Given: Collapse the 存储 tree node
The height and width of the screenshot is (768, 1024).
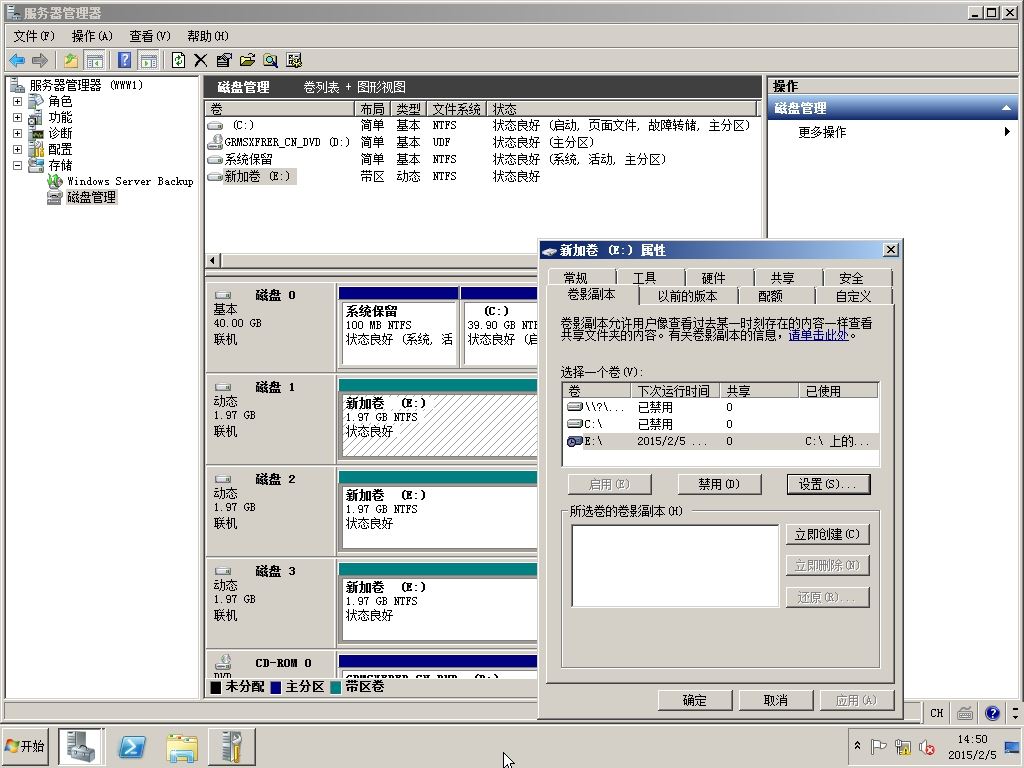Looking at the screenshot, I should pos(18,165).
